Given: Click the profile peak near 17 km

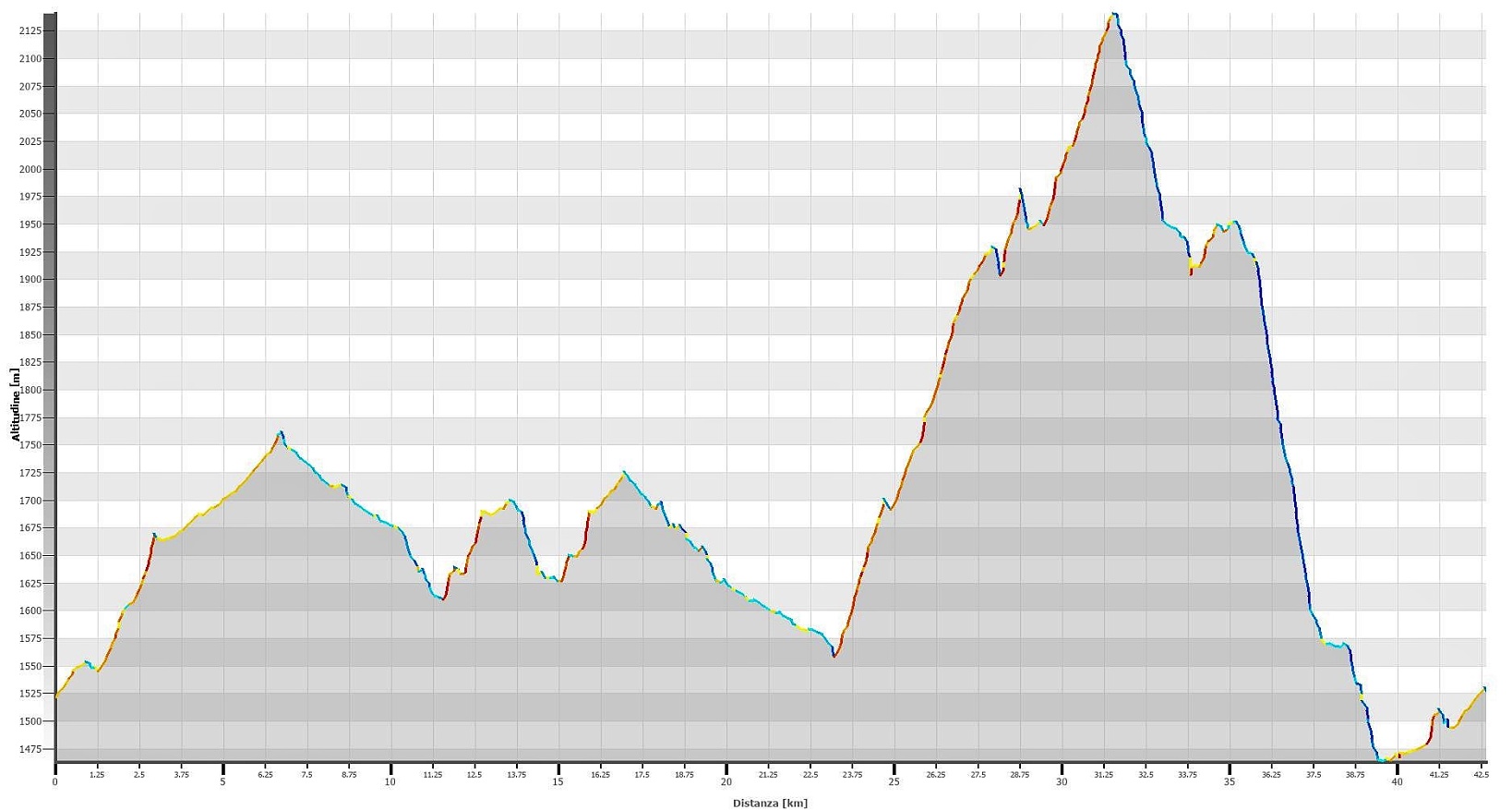Looking at the screenshot, I should pos(624,472).
